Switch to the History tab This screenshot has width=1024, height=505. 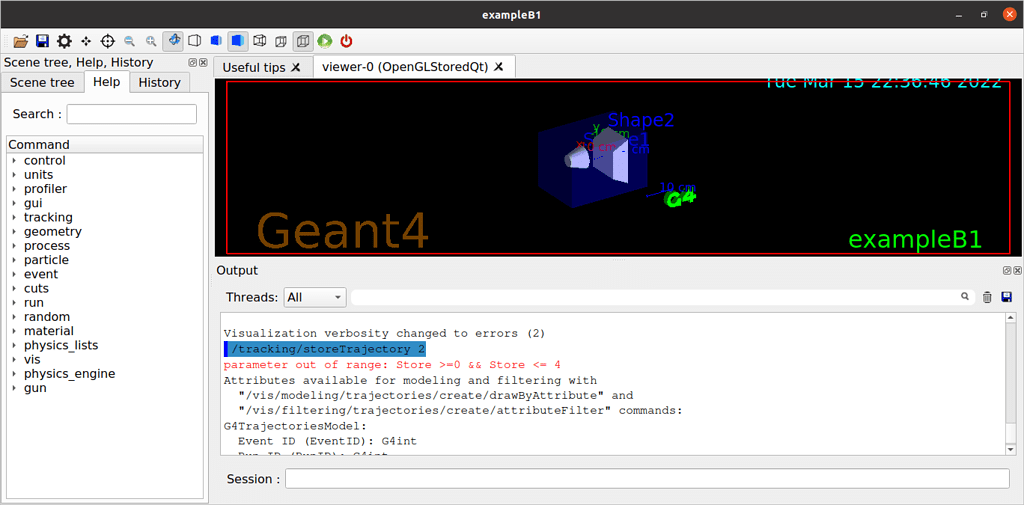click(159, 82)
